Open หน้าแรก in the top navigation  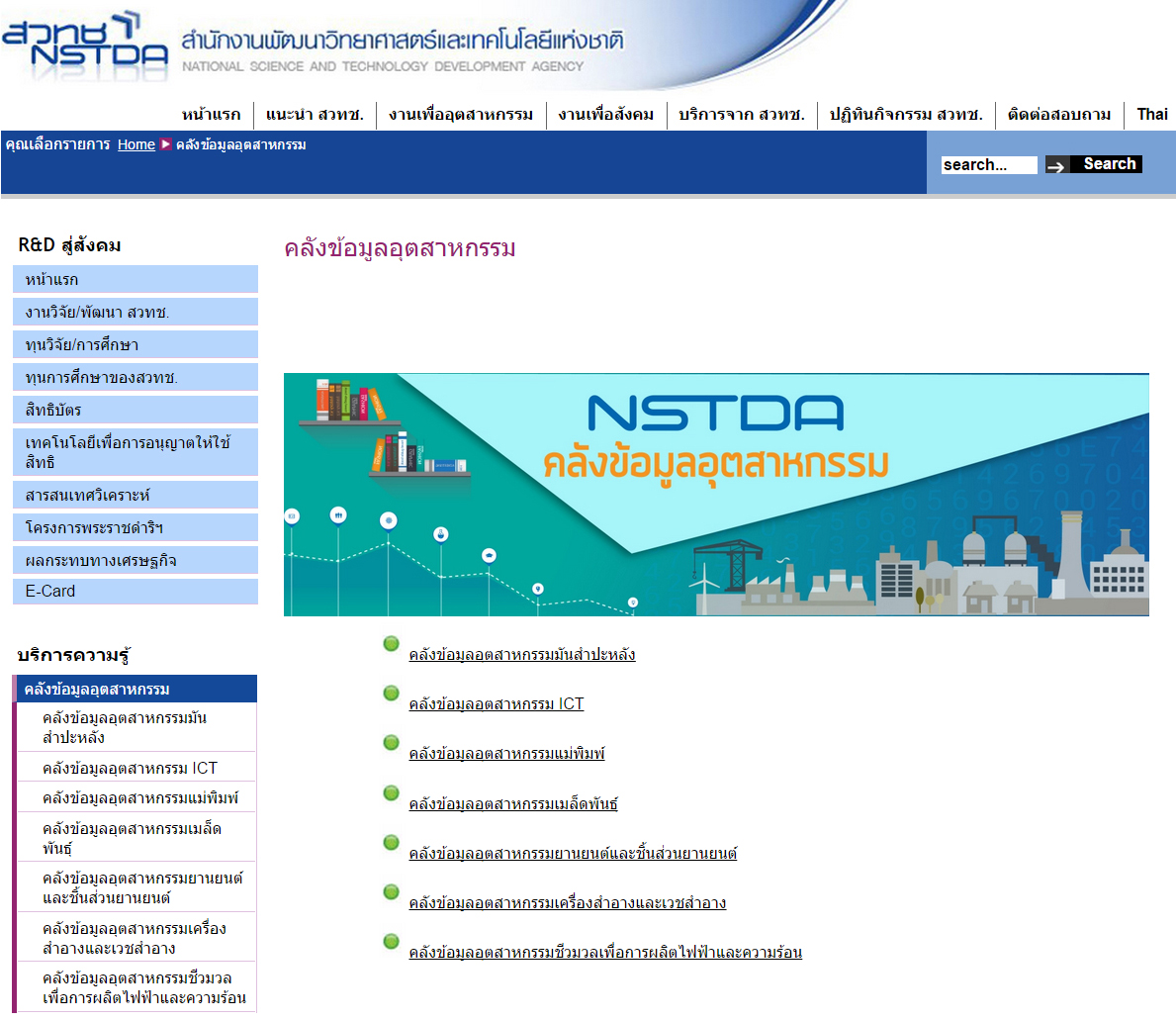click(x=211, y=115)
